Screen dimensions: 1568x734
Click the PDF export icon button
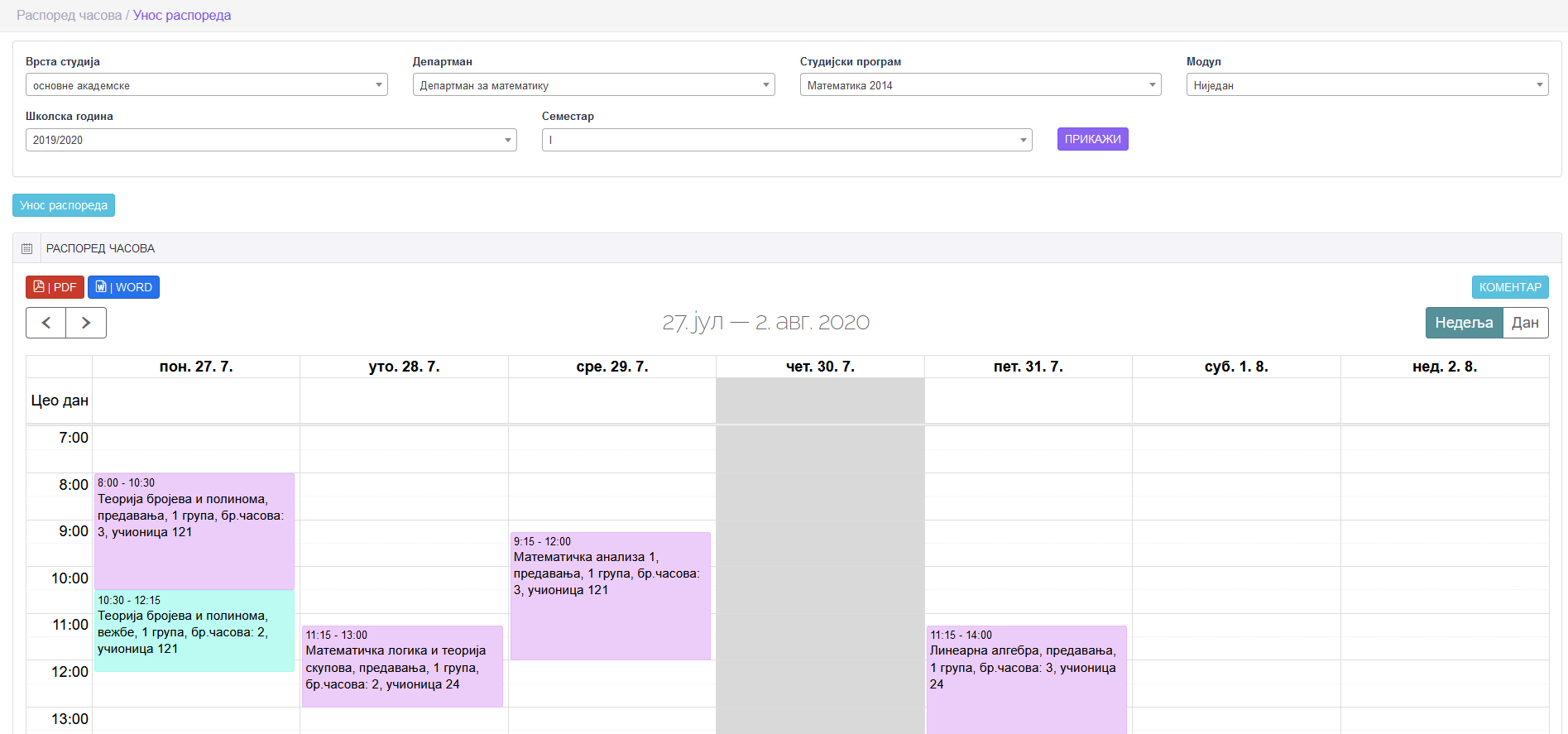(55, 287)
